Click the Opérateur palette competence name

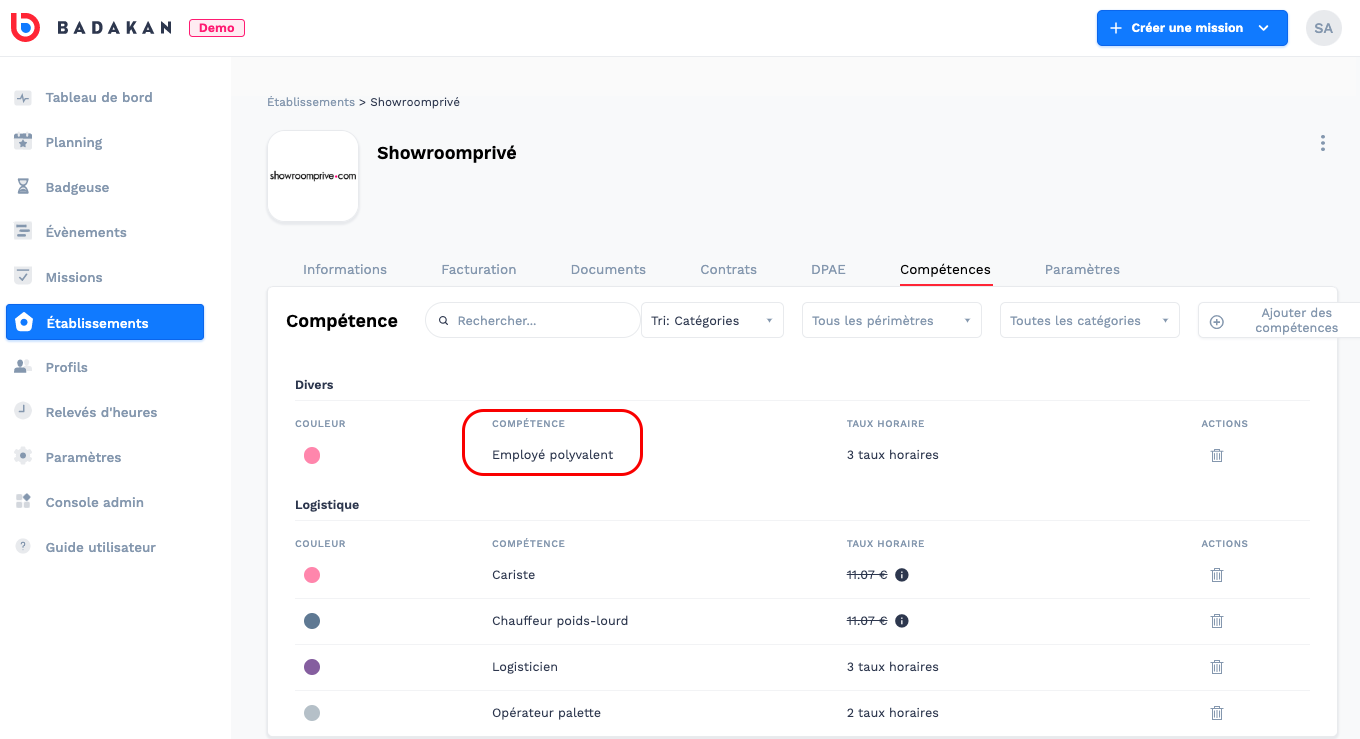tap(546, 713)
